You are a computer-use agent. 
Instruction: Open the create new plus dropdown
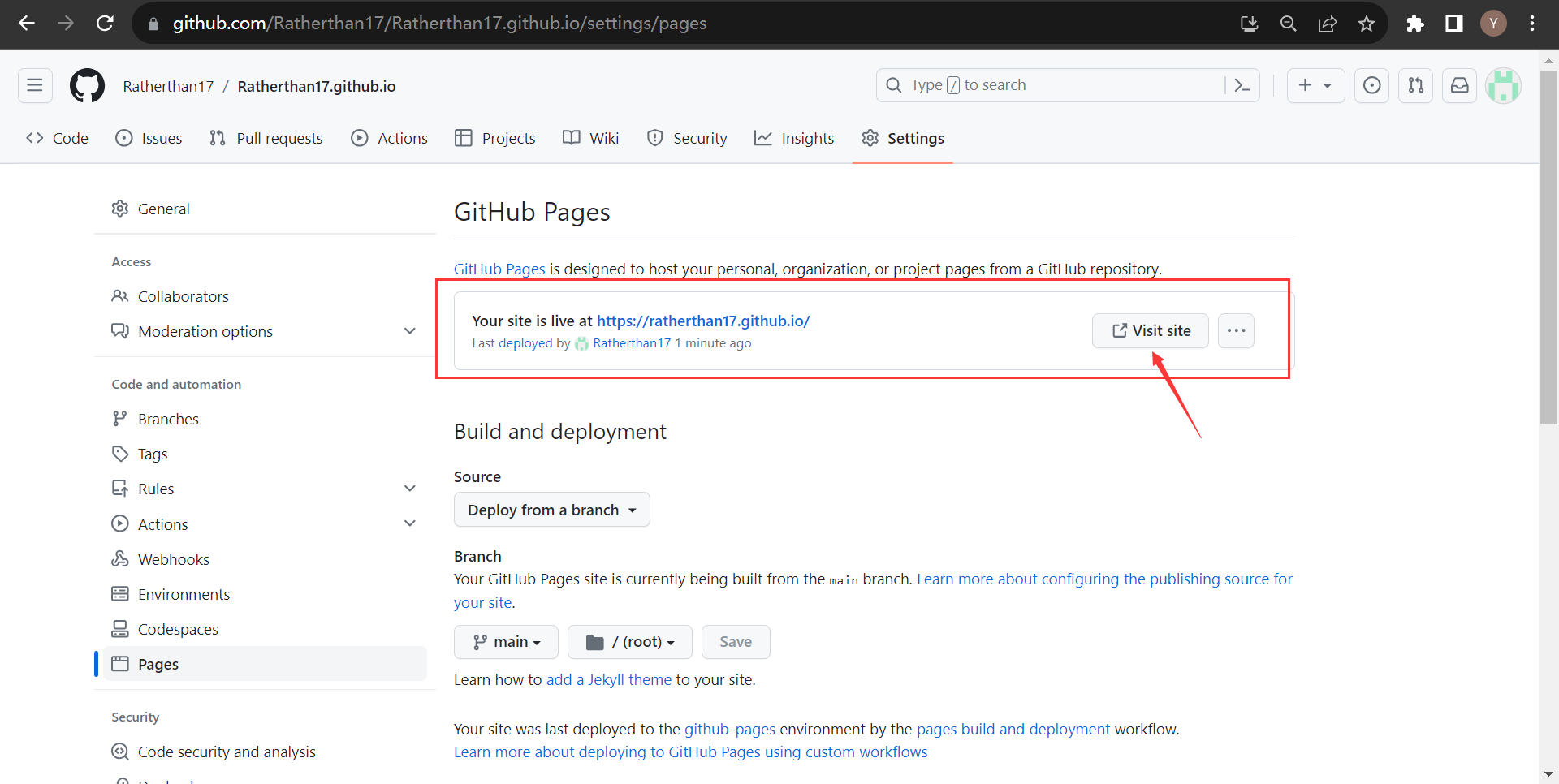(x=1315, y=85)
